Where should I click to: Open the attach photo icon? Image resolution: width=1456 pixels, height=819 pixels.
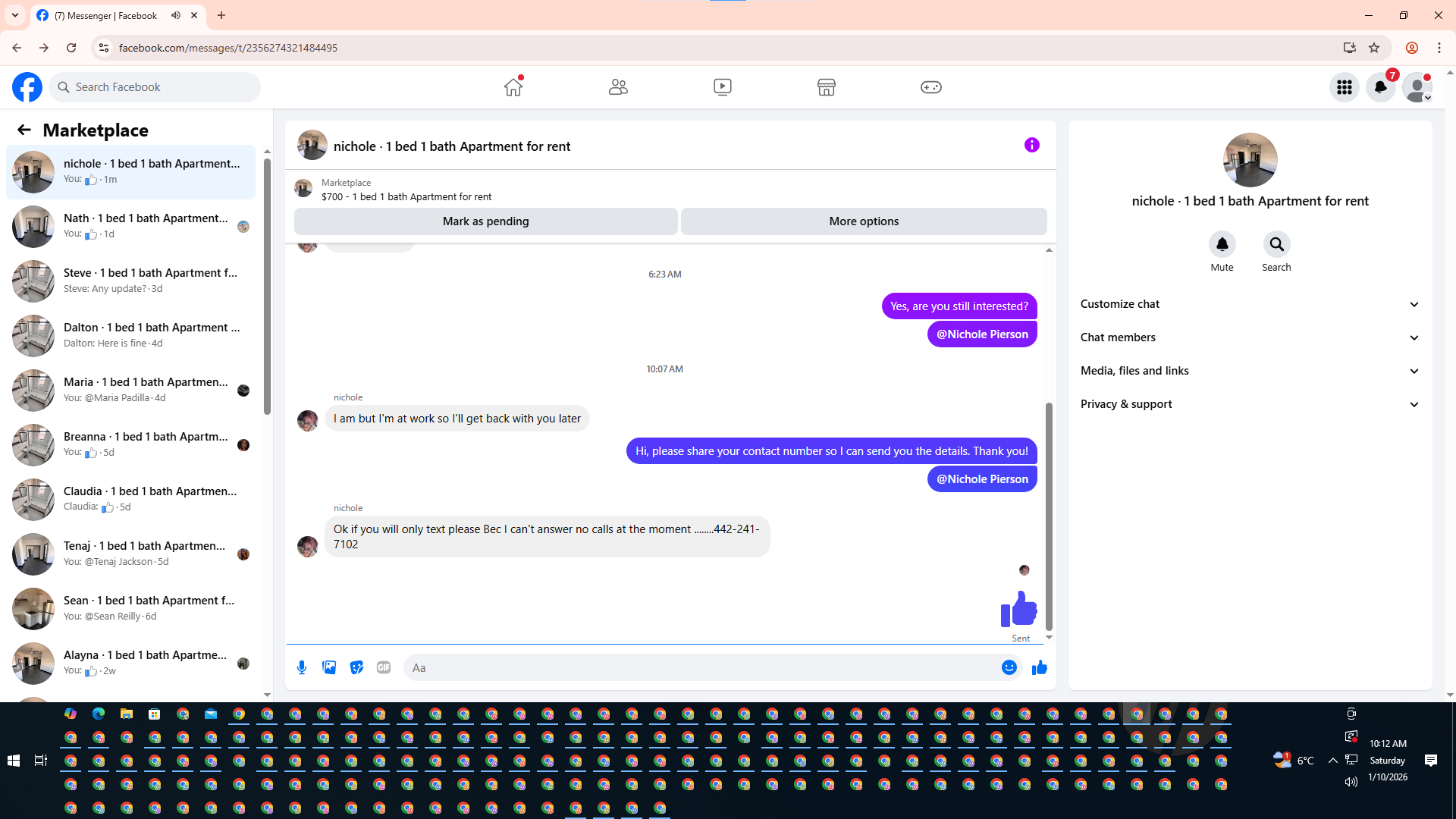tap(329, 667)
